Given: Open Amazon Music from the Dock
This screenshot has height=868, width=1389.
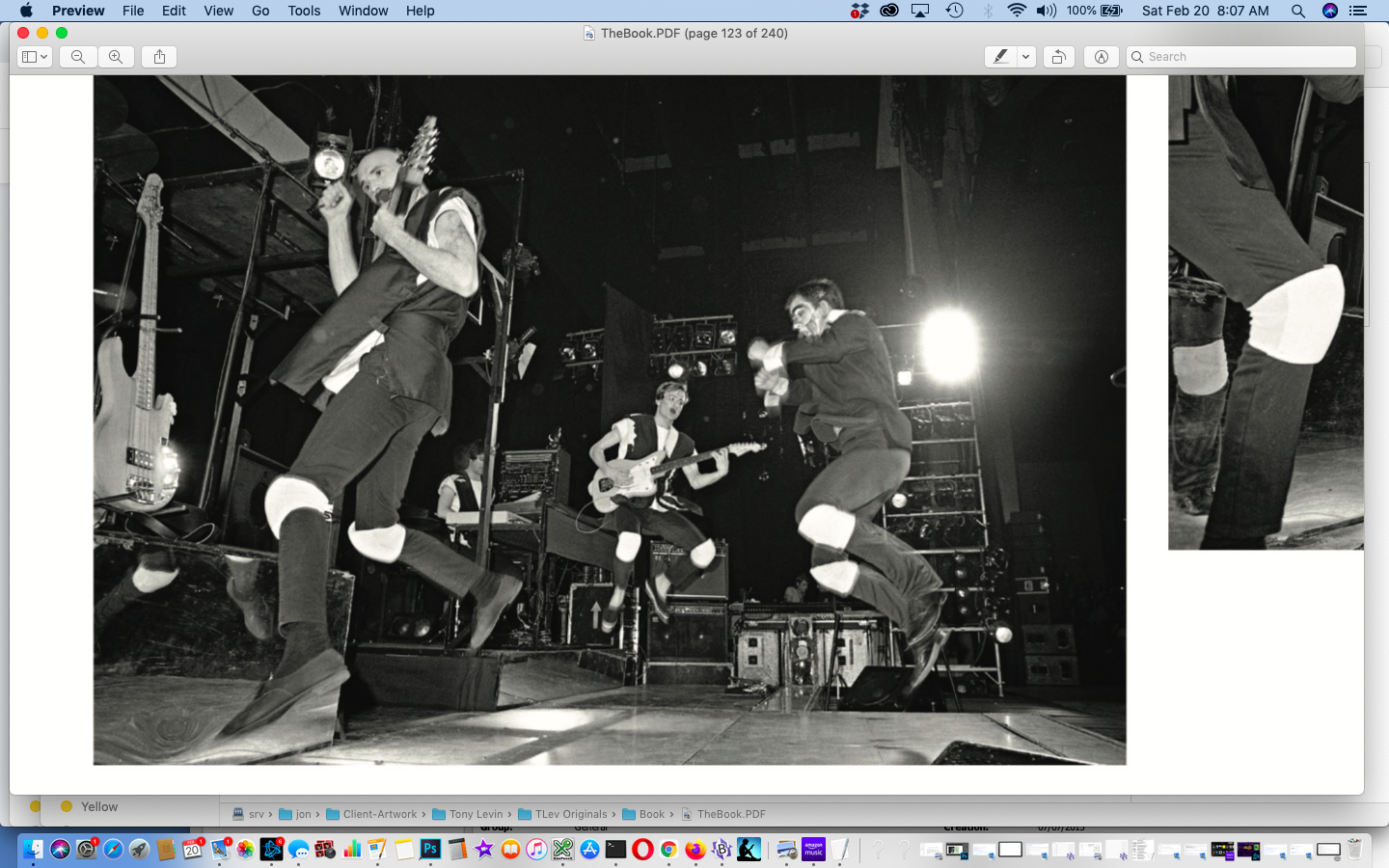Looking at the screenshot, I should [x=813, y=849].
